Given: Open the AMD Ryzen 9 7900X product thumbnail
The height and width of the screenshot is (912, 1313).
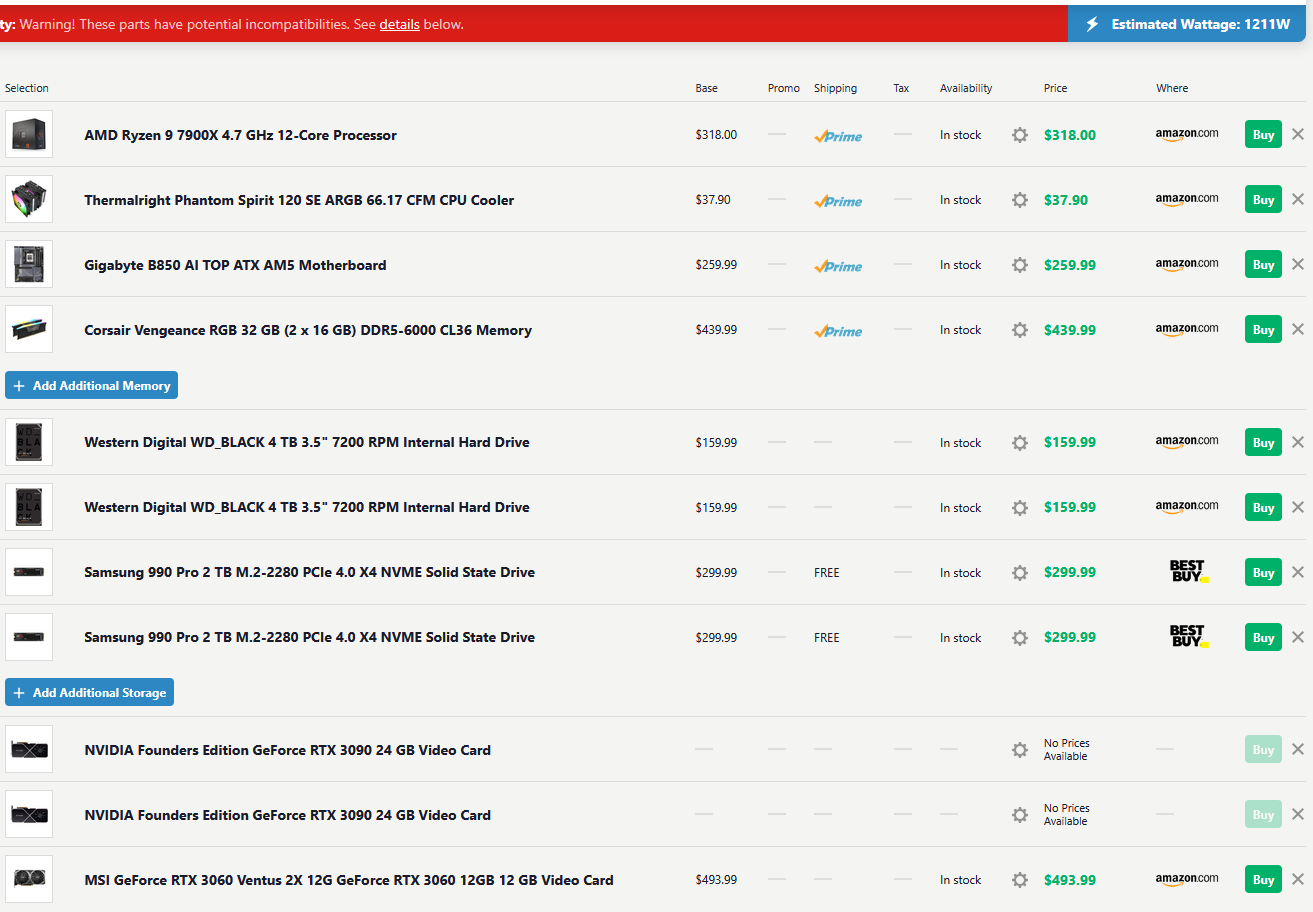Looking at the screenshot, I should pos(29,134).
